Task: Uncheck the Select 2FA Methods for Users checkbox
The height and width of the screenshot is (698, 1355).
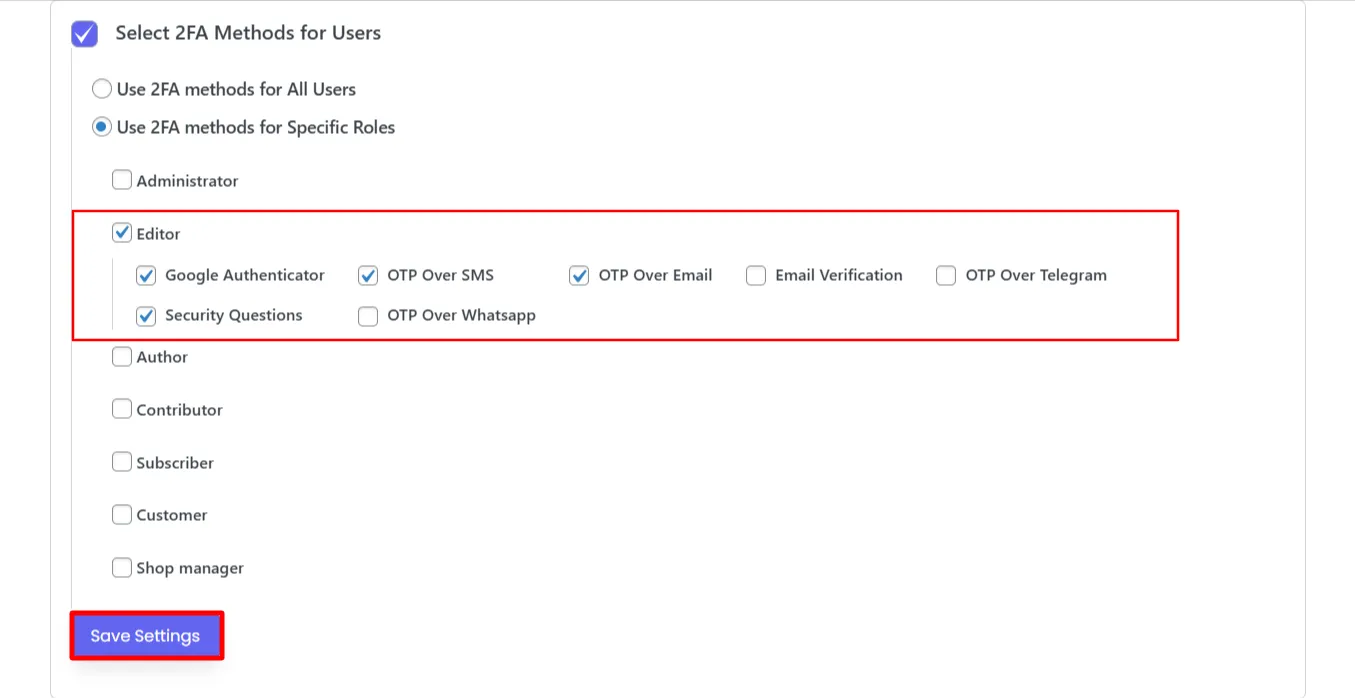Action: coord(84,34)
